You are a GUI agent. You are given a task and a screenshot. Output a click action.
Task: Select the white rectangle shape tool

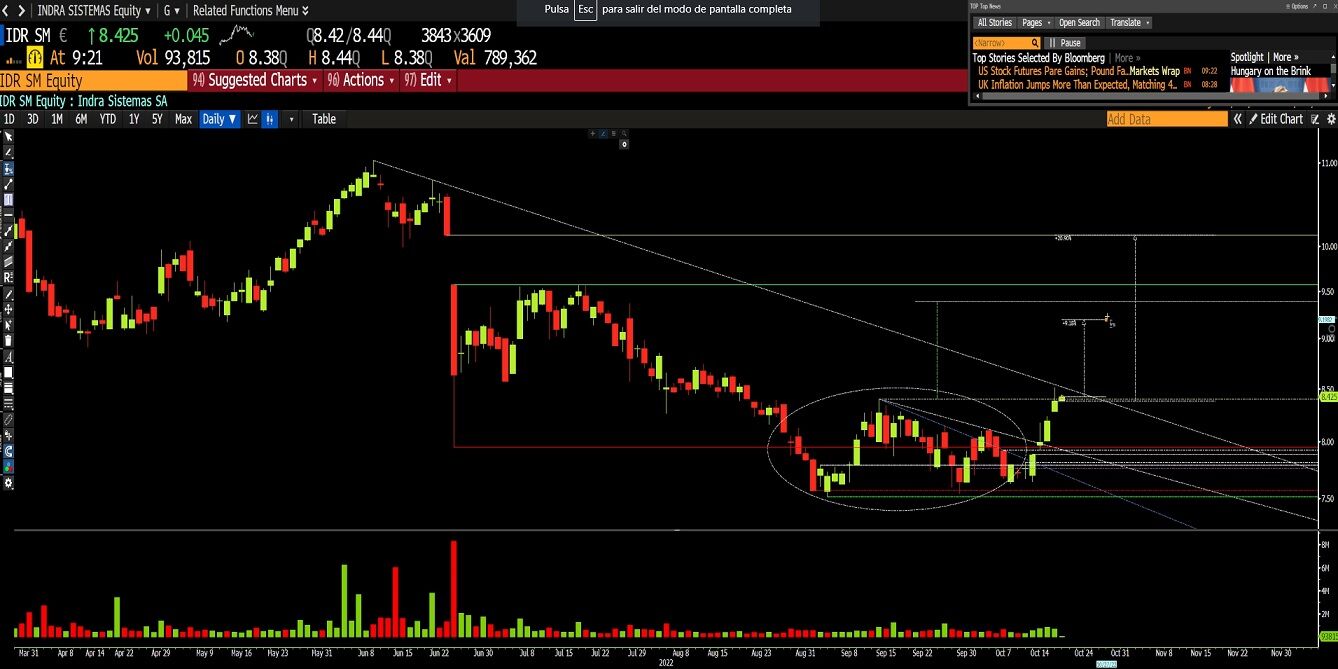[8, 372]
